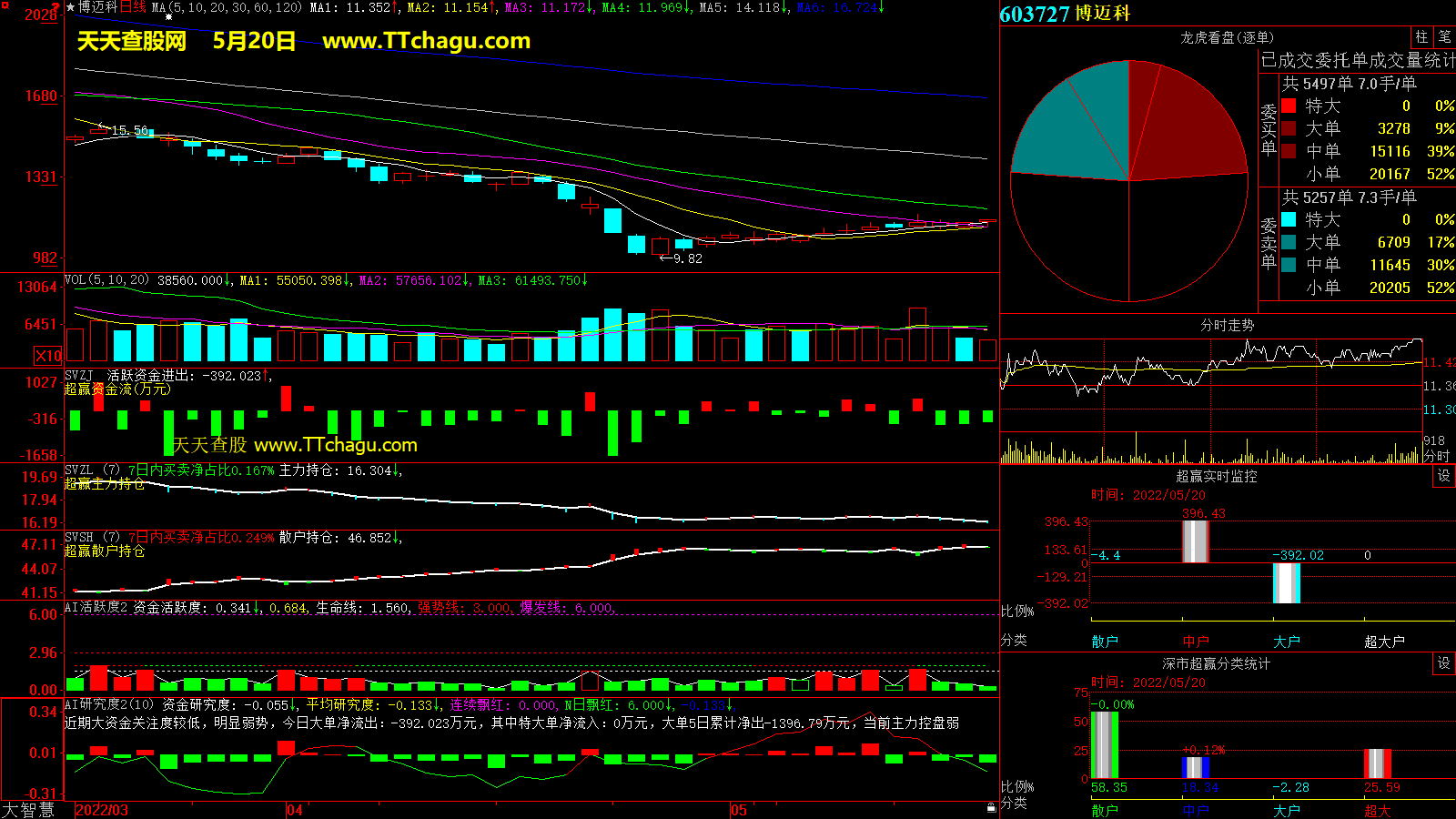Open 设 settings for 深市超赢分类统计
The image size is (1456, 819).
tap(1444, 663)
